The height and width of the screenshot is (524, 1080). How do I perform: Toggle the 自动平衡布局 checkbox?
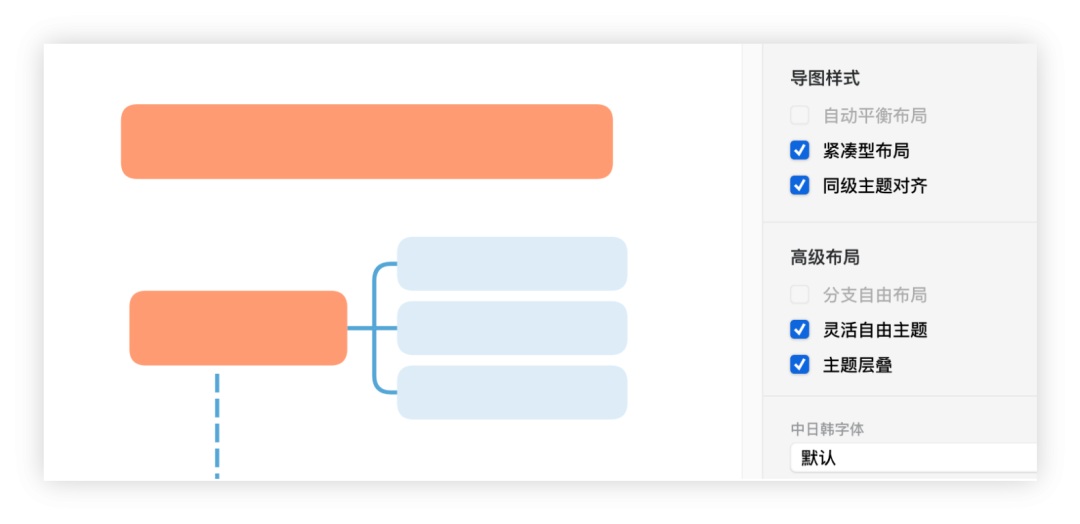pos(799,115)
